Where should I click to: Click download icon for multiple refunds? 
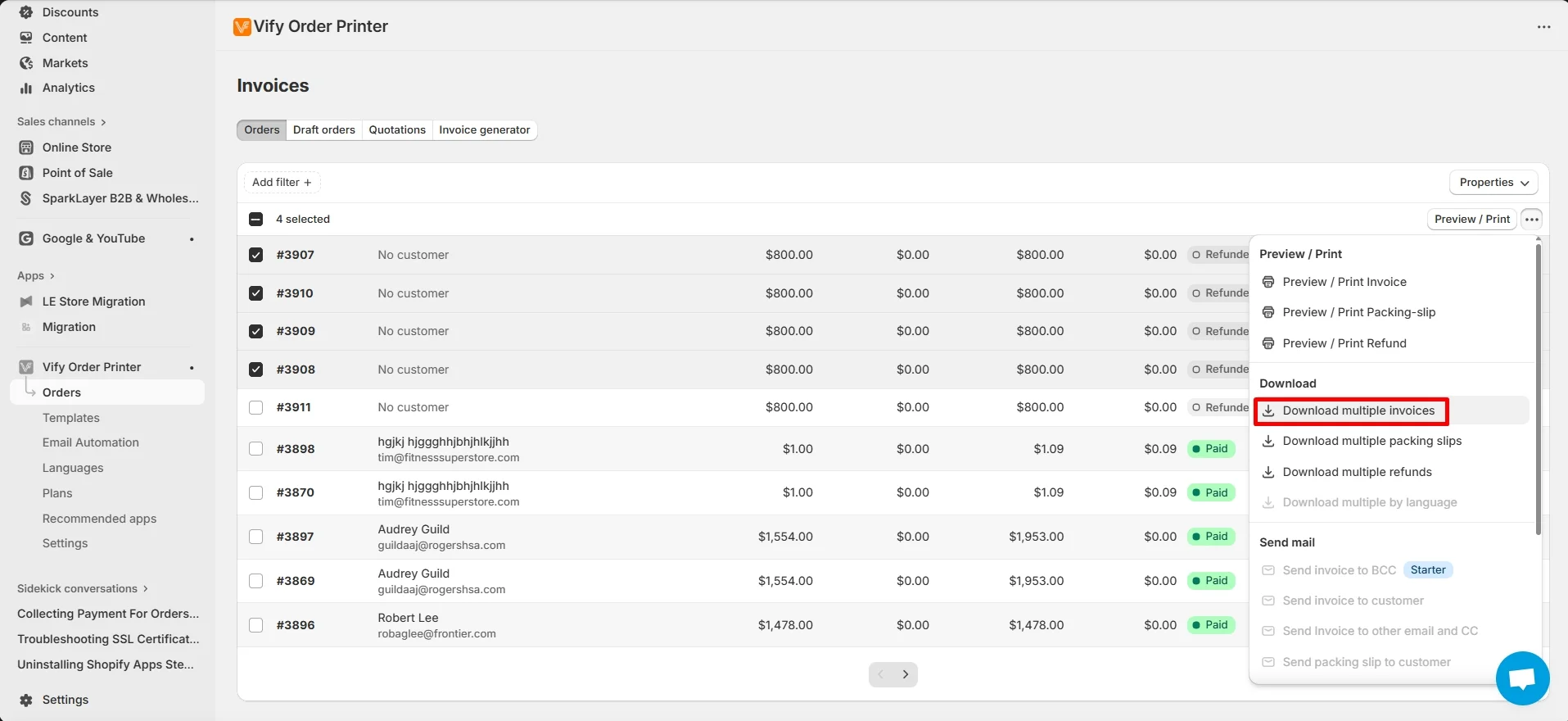(1268, 472)
